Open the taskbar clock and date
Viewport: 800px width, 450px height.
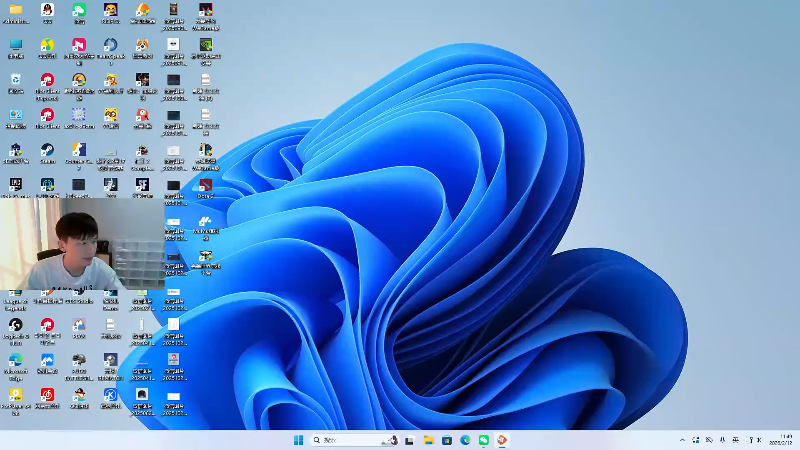[x=780, y=440]
